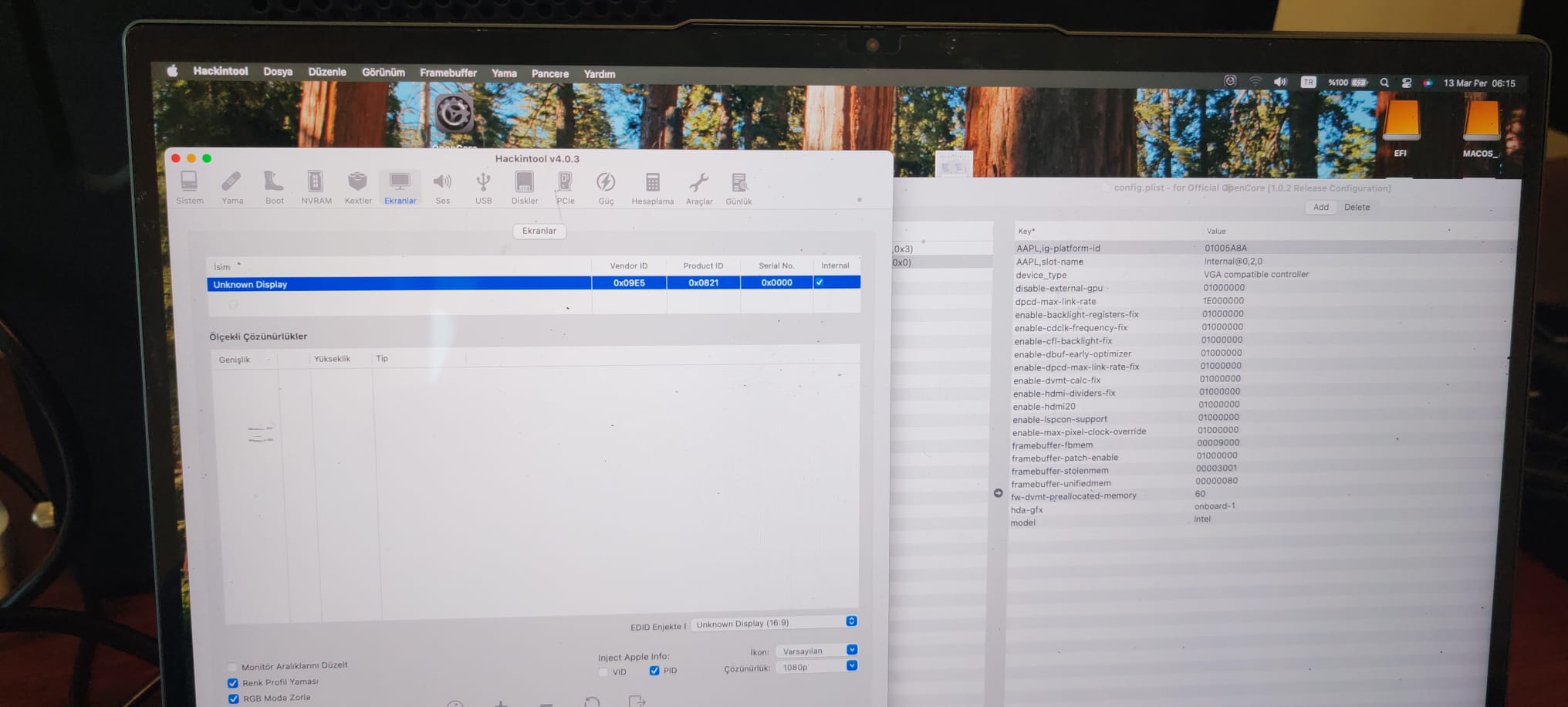Open the Yardım menu
Viewport: 1568px width, 707px height.
[599, 74]
